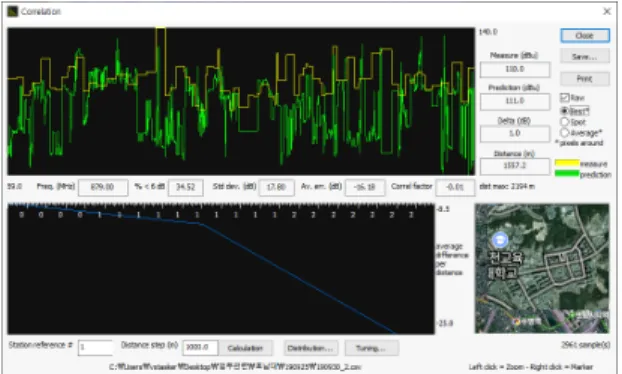Viewport: 622px width, 374px height.
Task: Toggle the Raw checkbox
Action: pos(565,98)
